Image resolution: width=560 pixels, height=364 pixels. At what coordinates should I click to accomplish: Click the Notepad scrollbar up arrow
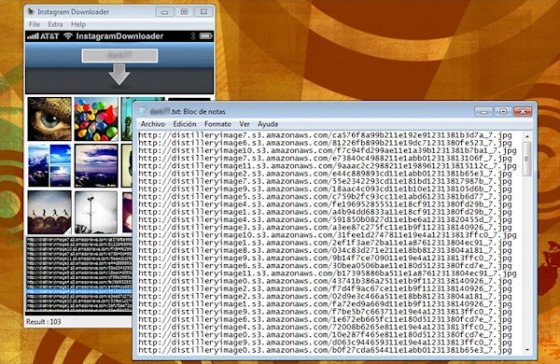[527, 136]
